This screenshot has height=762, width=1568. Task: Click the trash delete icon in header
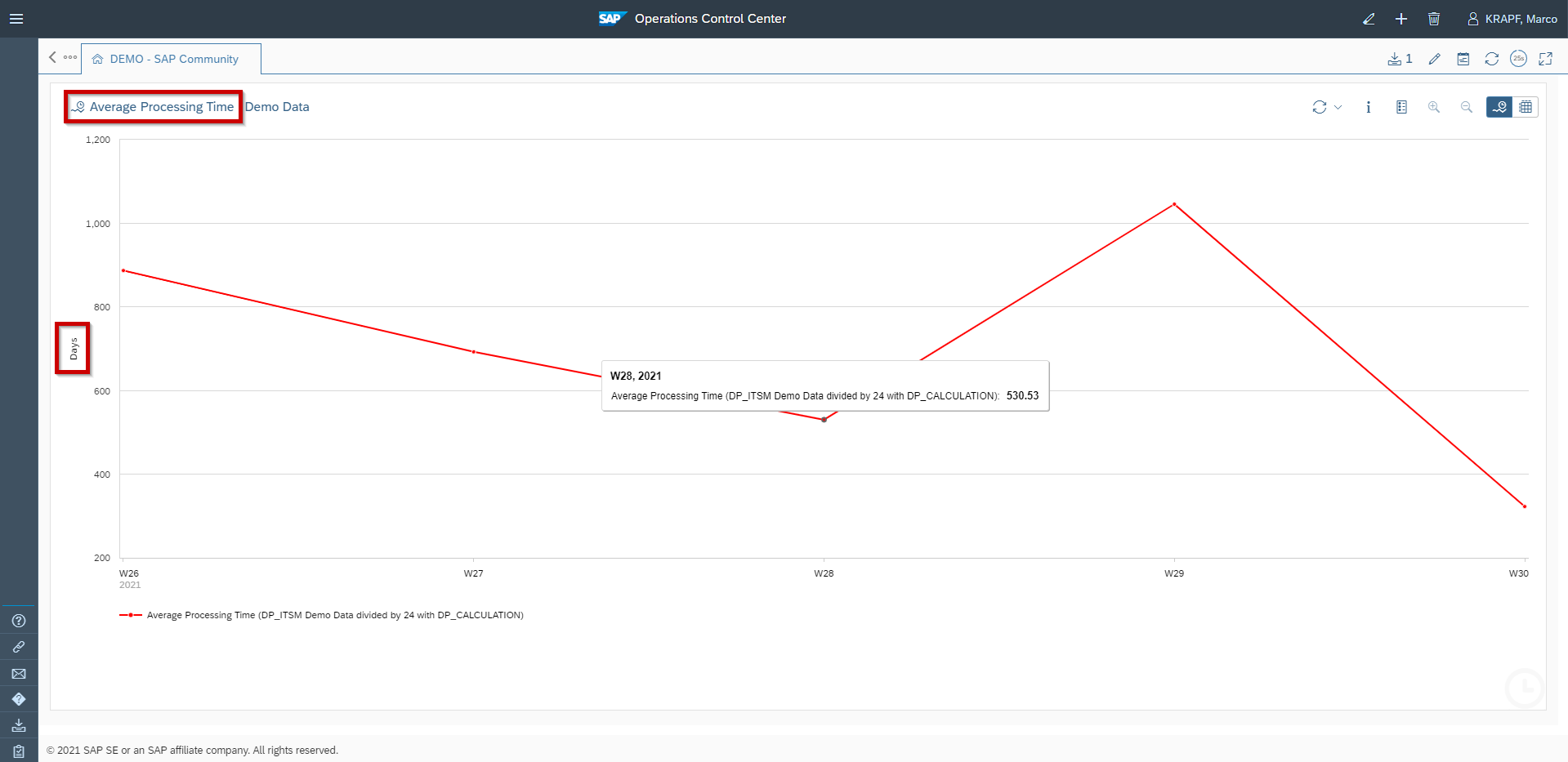(x=1433, y=19)
